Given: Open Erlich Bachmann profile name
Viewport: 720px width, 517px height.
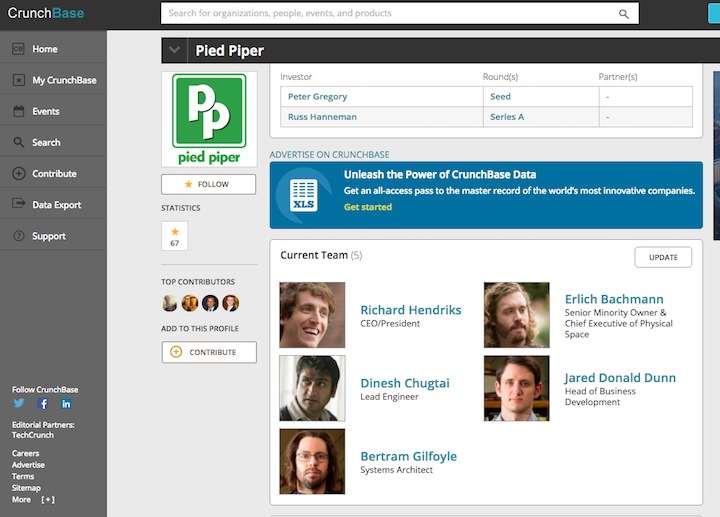Looking at the screenshot, I should (614, 299).
